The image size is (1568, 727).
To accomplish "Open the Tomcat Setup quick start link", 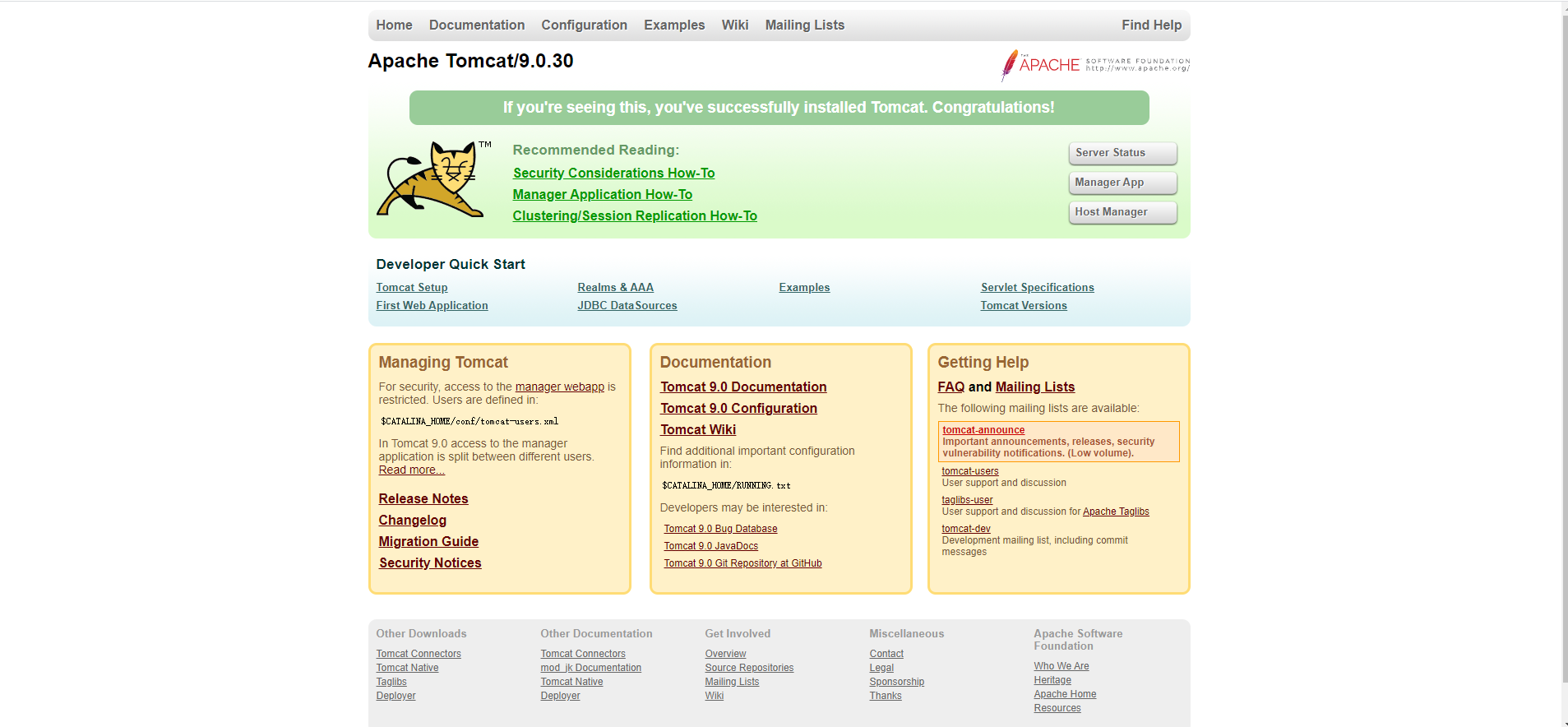I will click(412, 287).
